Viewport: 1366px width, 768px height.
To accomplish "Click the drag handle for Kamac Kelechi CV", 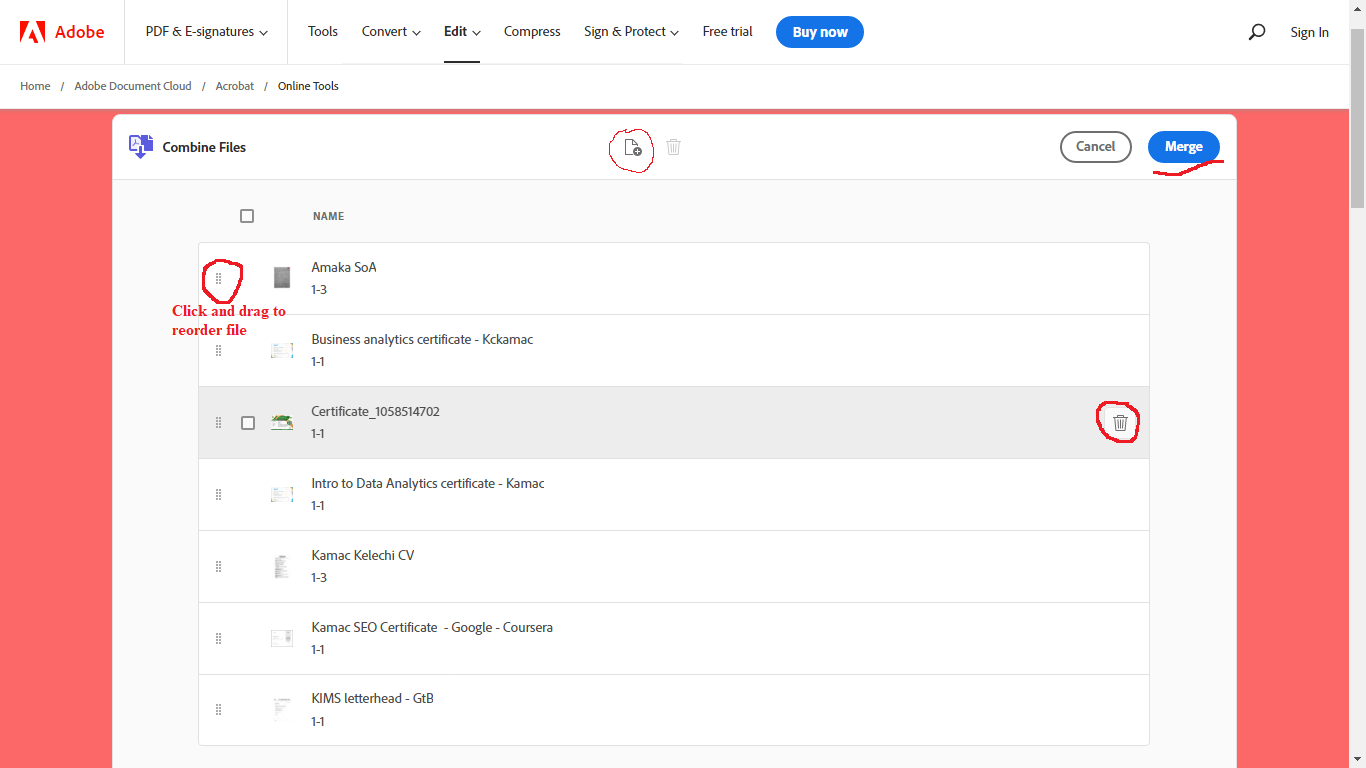I will point(219,566).
